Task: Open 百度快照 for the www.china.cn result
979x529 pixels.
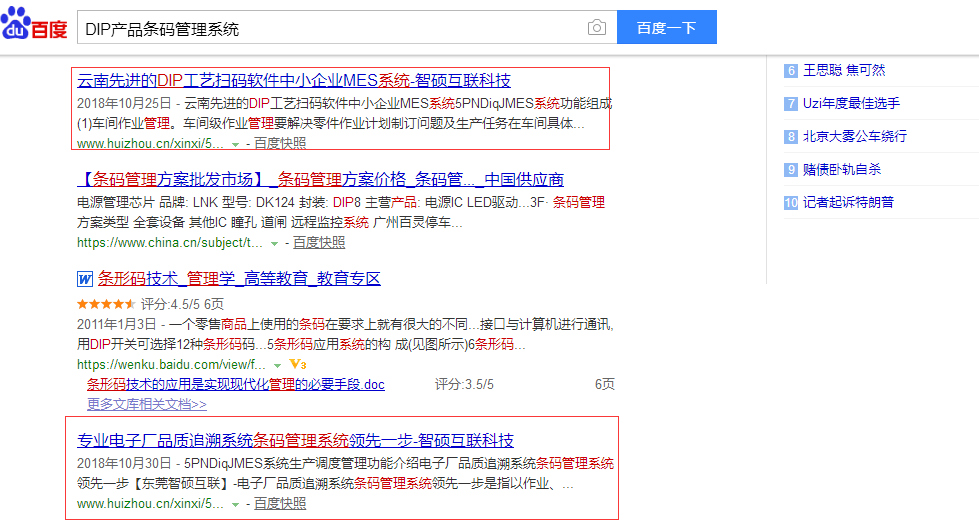Action: click(319, 242)
